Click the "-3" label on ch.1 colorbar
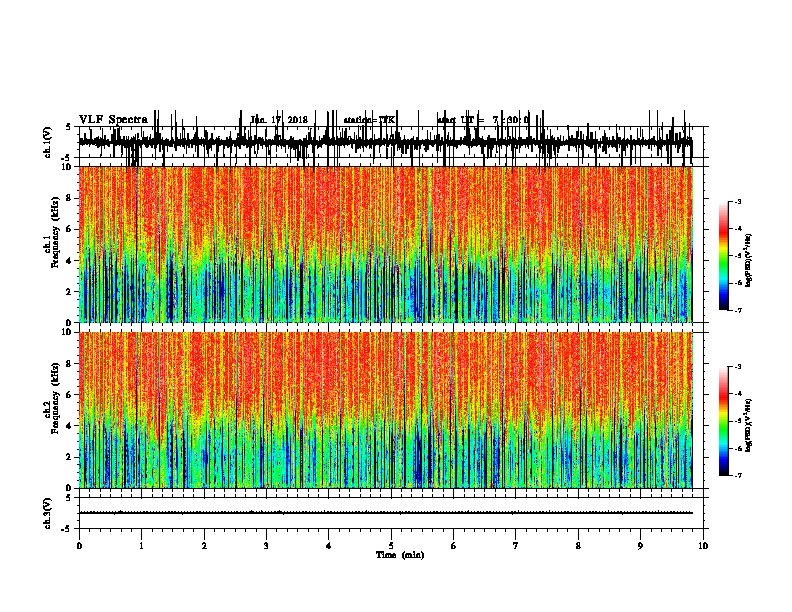This screenshot has height=612, width=792. pos(738,201)
